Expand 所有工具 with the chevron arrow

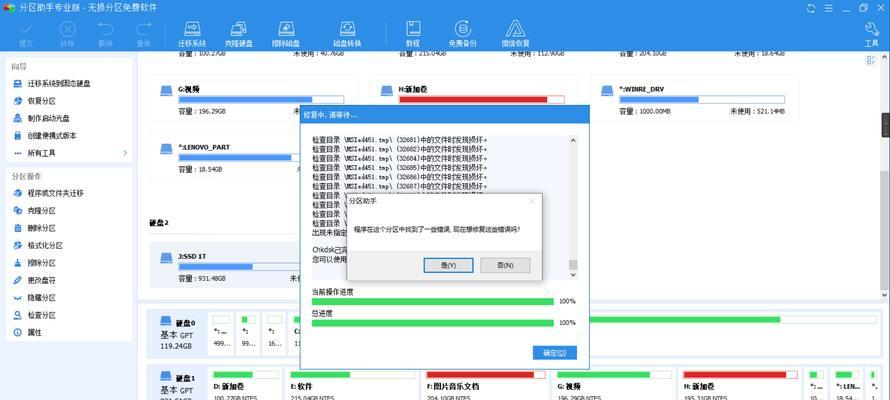click(x=125, y=153)
